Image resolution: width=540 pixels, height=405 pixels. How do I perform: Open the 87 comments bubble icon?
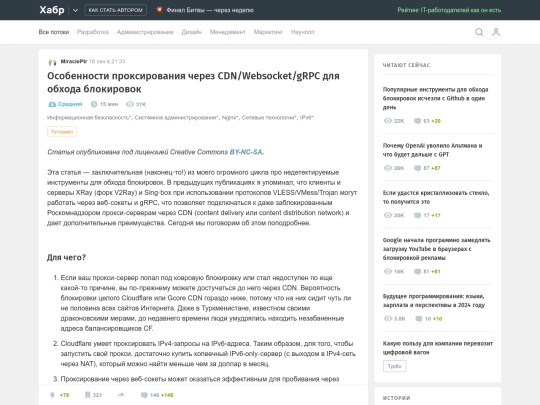click(x=417, y=168)
